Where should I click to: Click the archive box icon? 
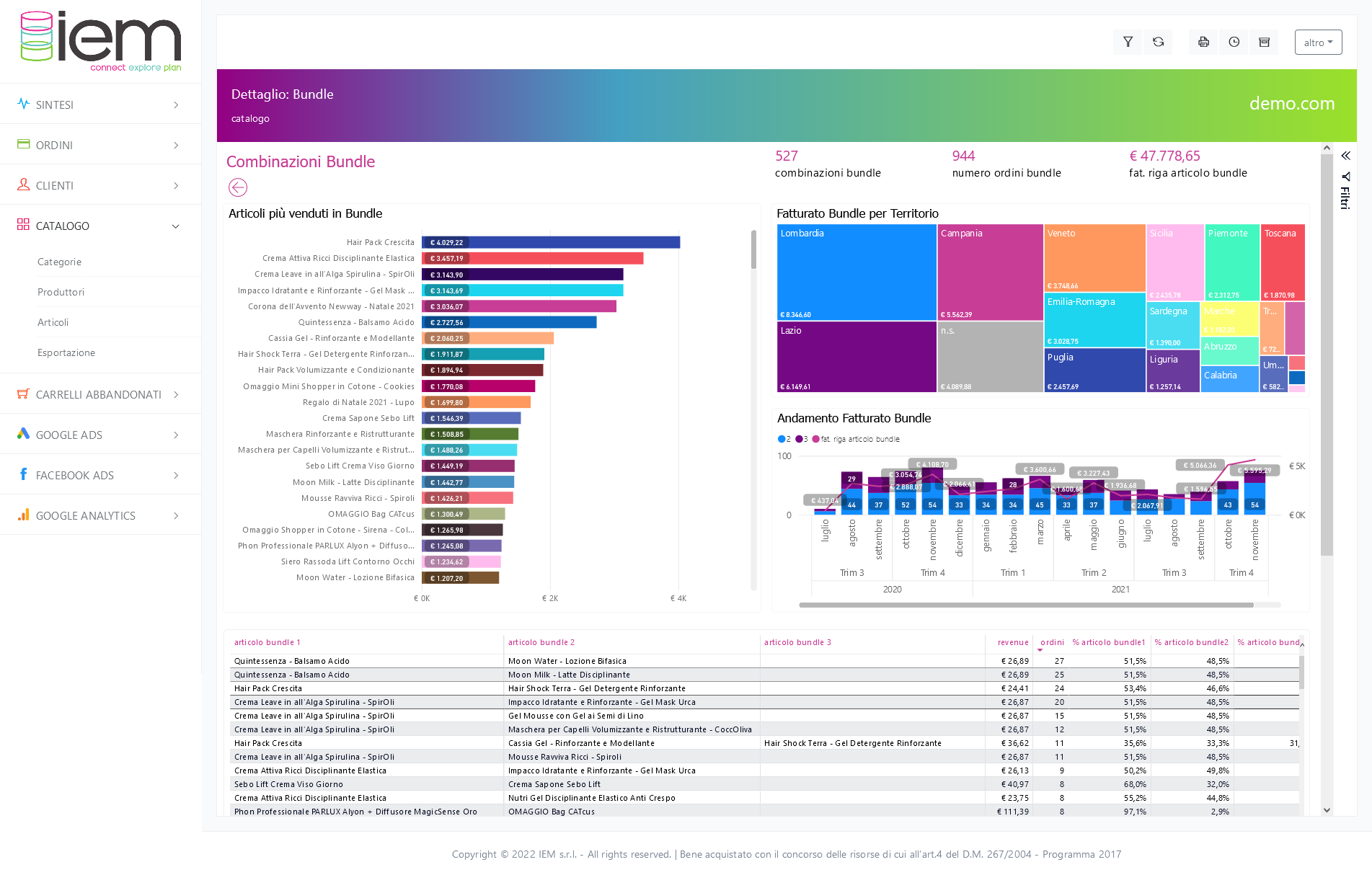point(1264,43)
